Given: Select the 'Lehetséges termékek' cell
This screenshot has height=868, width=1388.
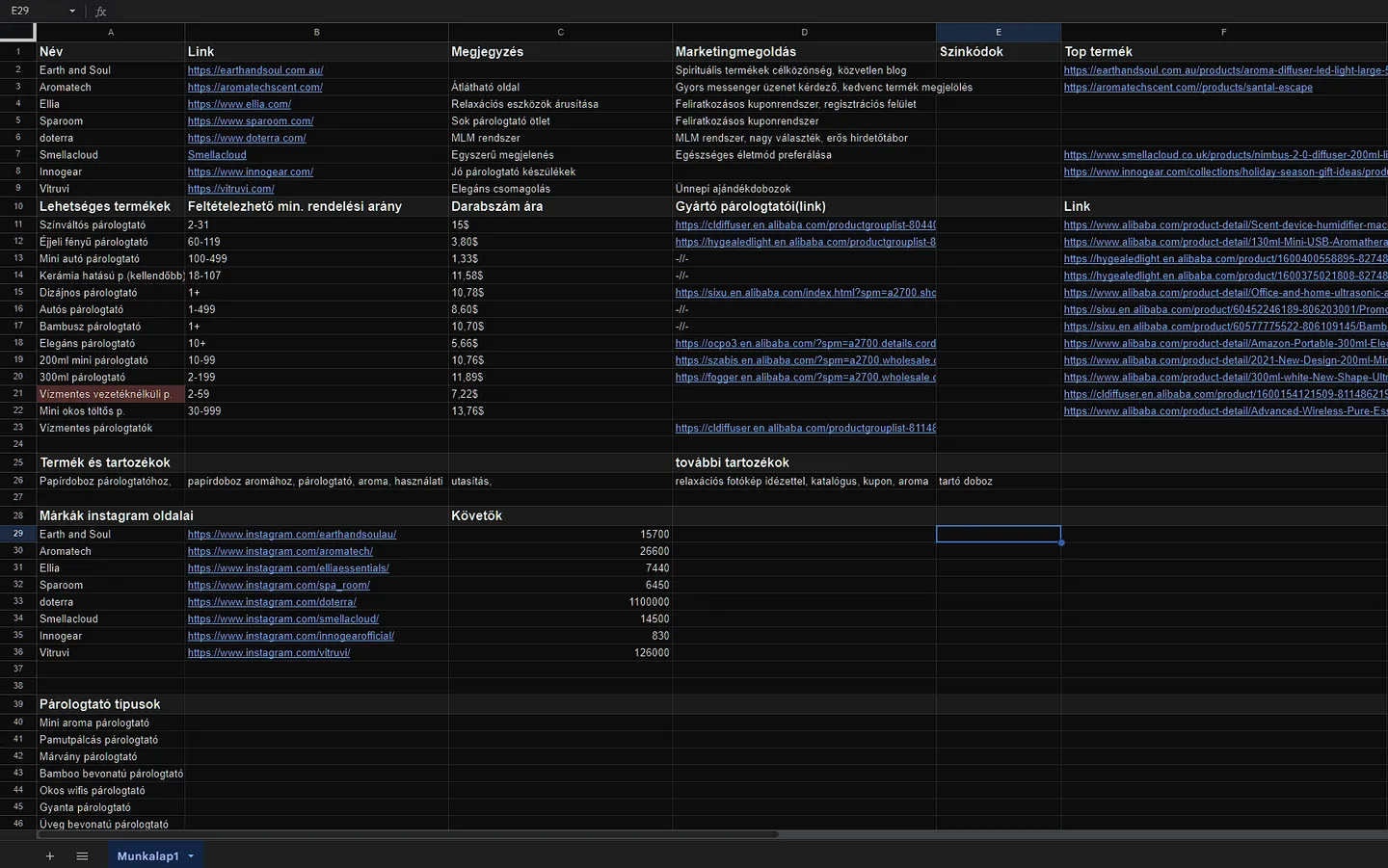Looking at the screenshot, I should [111, 206].
